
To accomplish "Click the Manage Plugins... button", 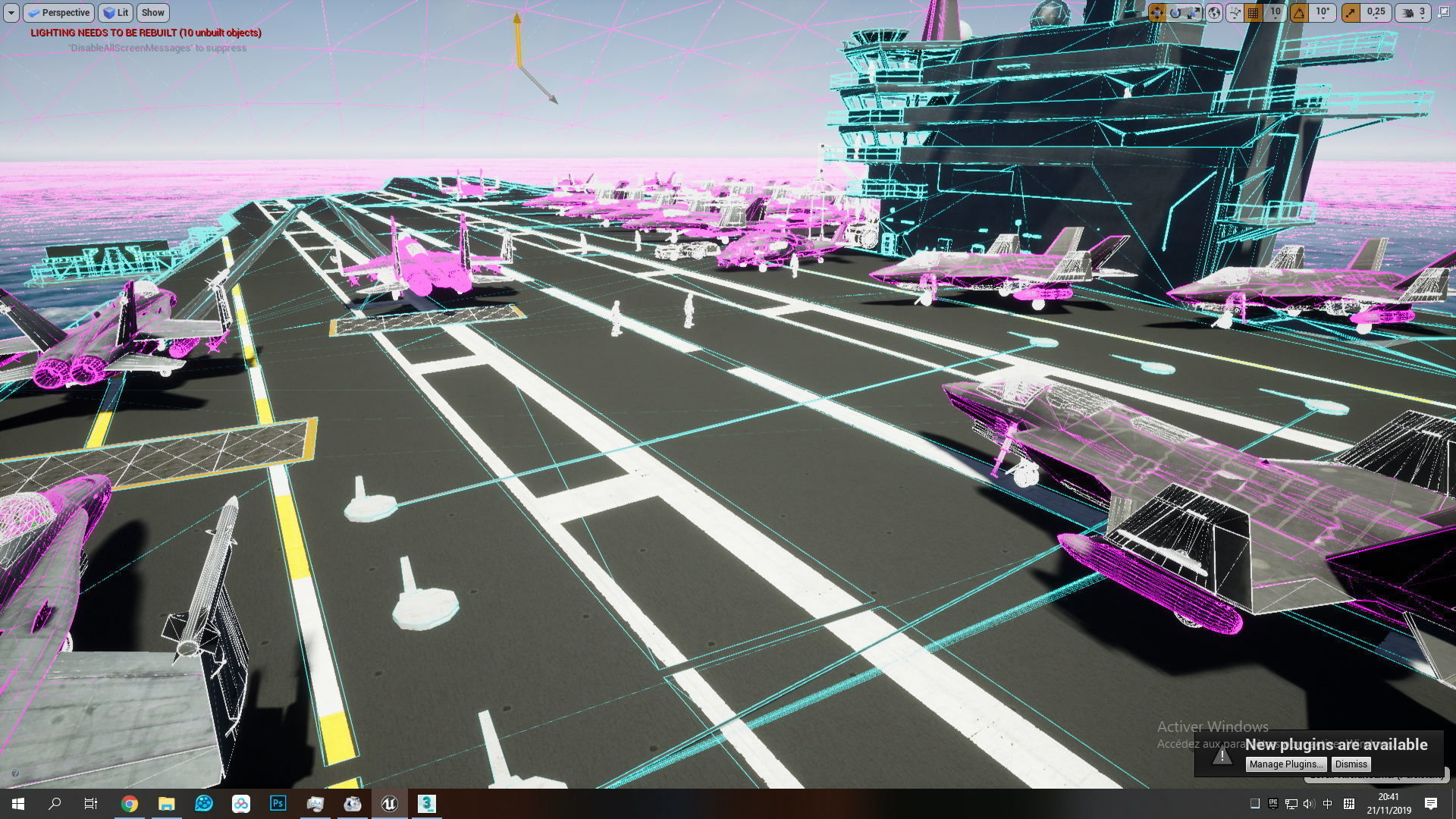I will coord(1286,764).
